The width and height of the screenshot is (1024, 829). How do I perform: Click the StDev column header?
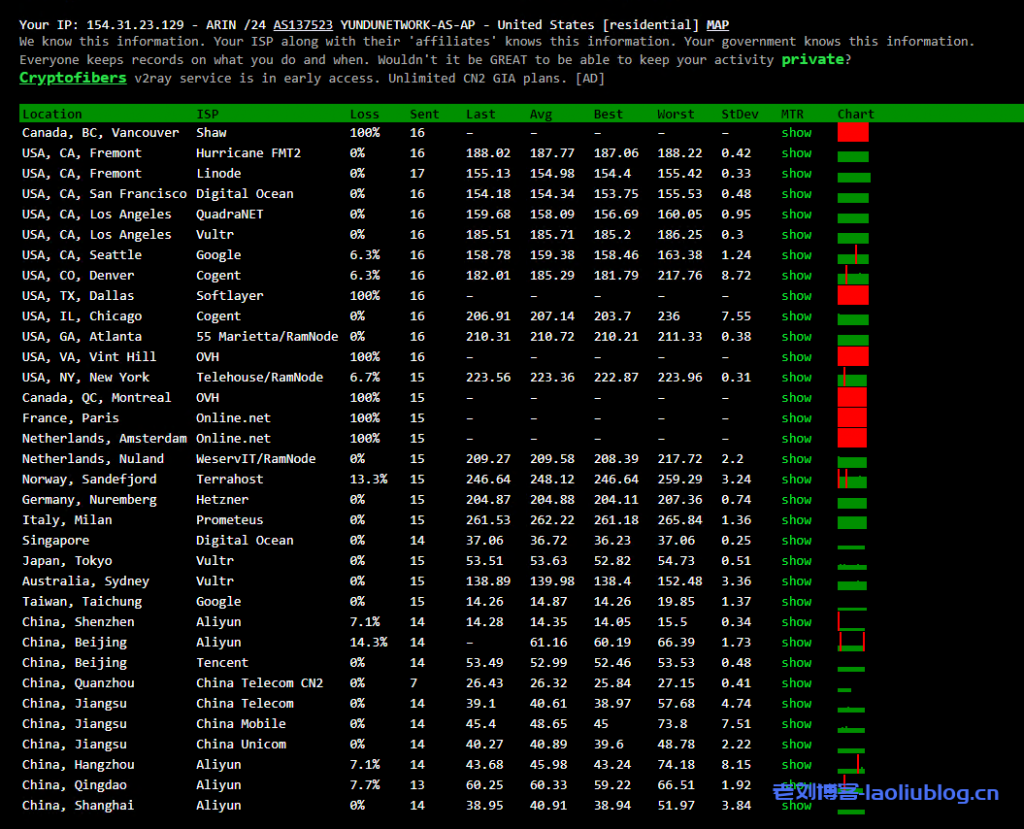coord(740,114)
